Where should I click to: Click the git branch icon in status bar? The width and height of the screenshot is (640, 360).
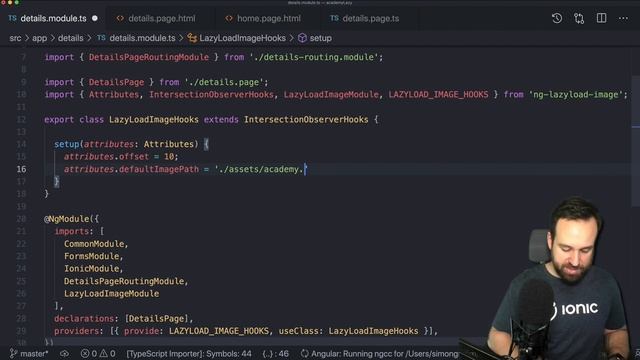tap(13, 353)
